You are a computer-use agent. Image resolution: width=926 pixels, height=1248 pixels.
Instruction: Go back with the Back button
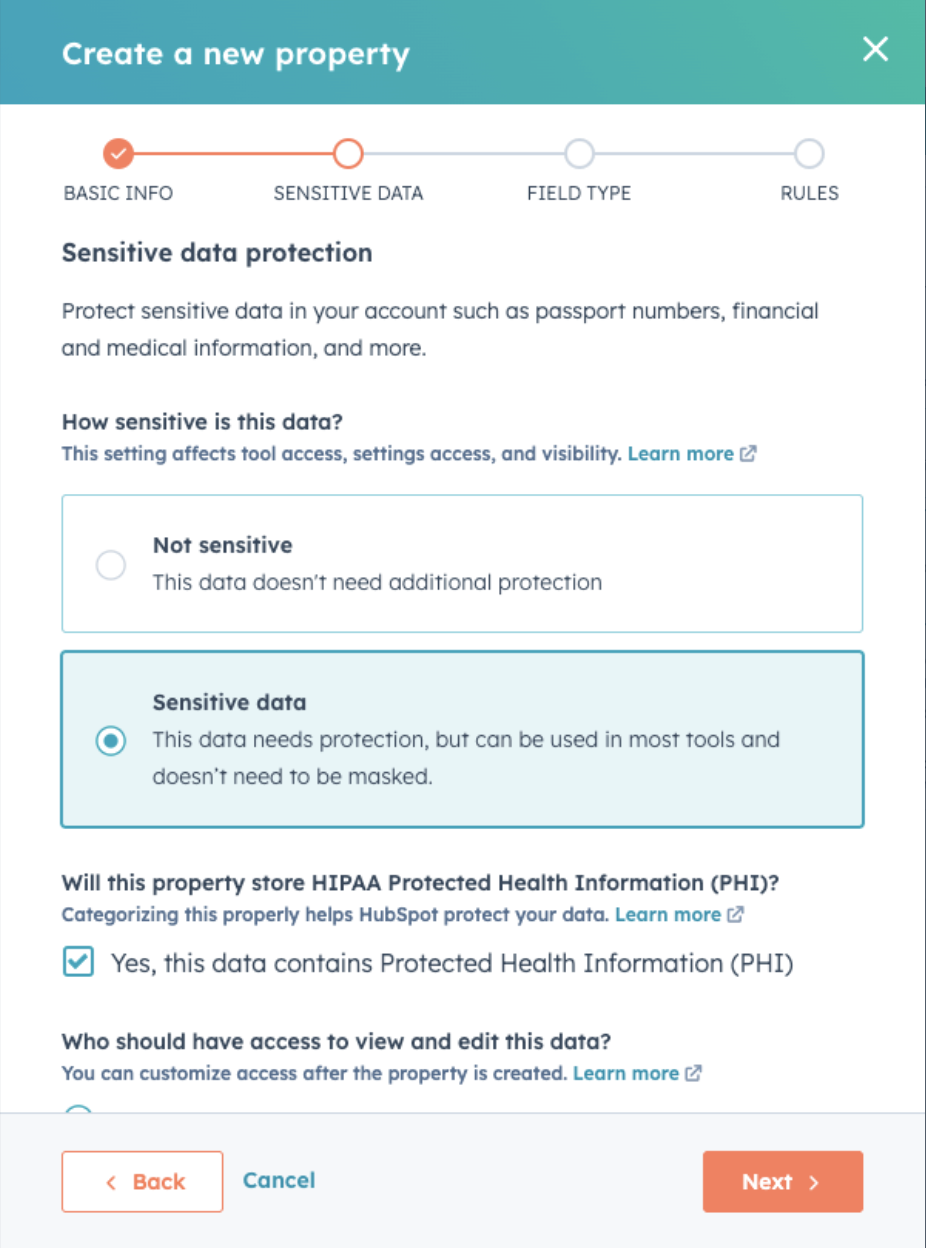click(x=142, y=1181)
